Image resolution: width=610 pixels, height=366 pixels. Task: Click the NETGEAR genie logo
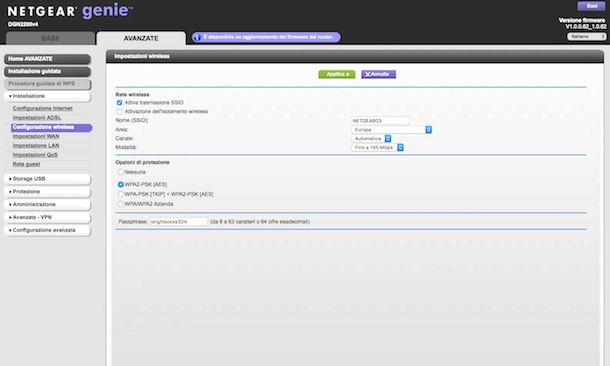pyautogui.click(x=70, y=11)
